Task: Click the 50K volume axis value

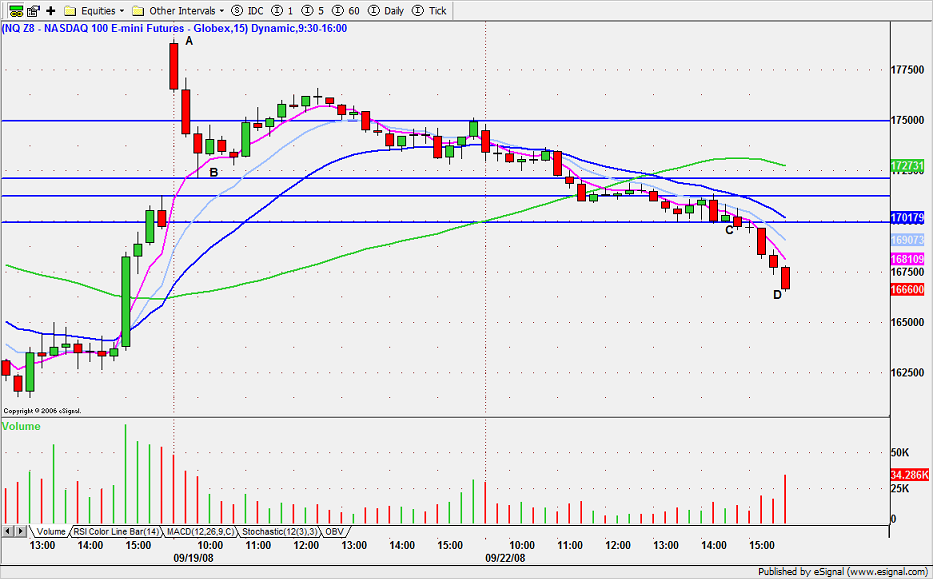Action: point(901,452)
